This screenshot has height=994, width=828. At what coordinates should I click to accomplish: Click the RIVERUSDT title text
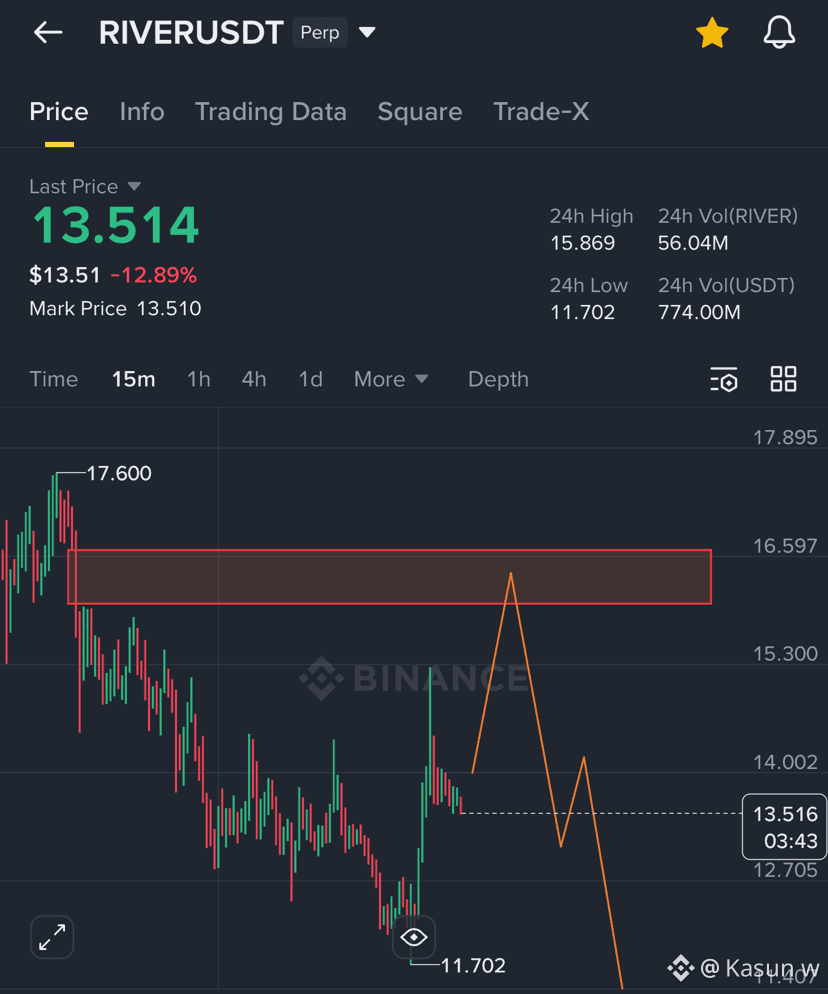tap(191, 32)
